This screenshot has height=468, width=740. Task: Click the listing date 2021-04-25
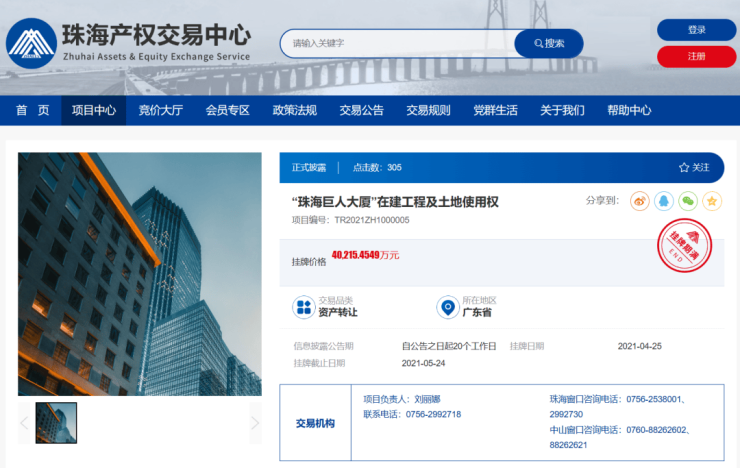pos(639,346)
